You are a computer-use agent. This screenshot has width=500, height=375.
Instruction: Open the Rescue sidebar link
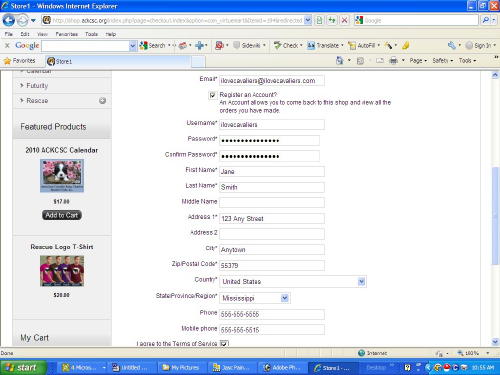click(37, 100)
